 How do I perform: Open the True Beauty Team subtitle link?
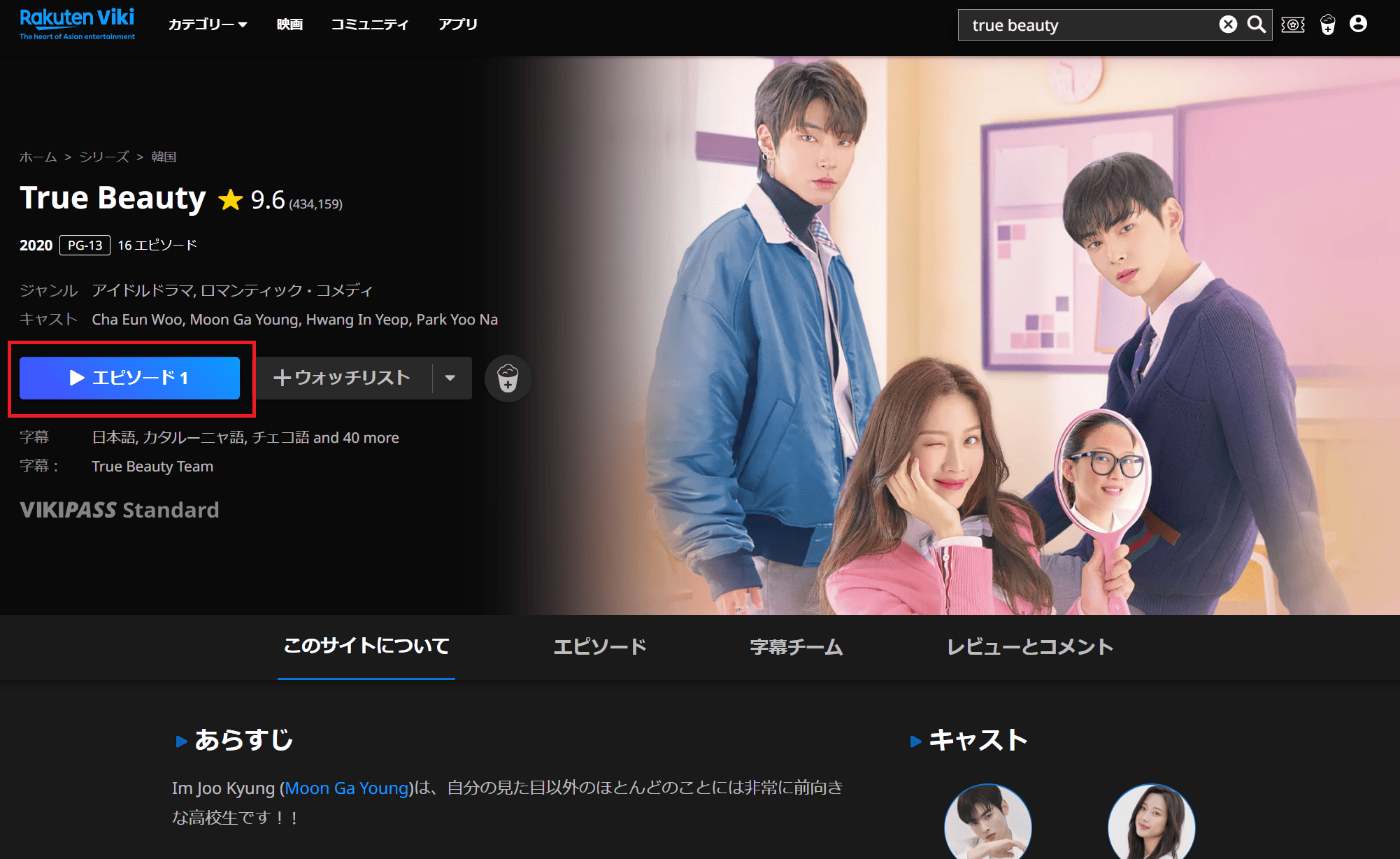click(152, 467)
